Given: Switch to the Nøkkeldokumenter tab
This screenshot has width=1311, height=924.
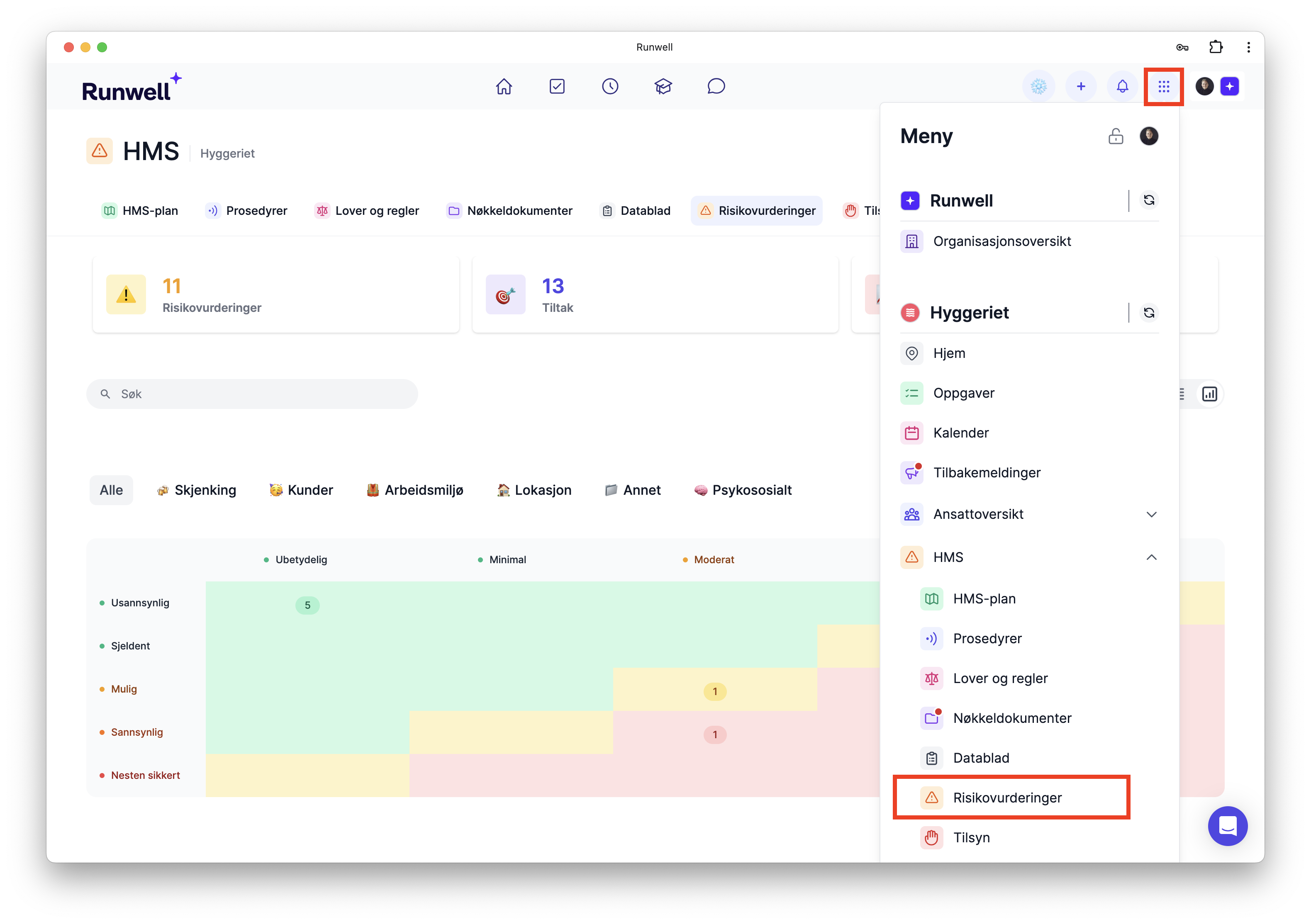Looking at the screenshot, I should (509, 211).
